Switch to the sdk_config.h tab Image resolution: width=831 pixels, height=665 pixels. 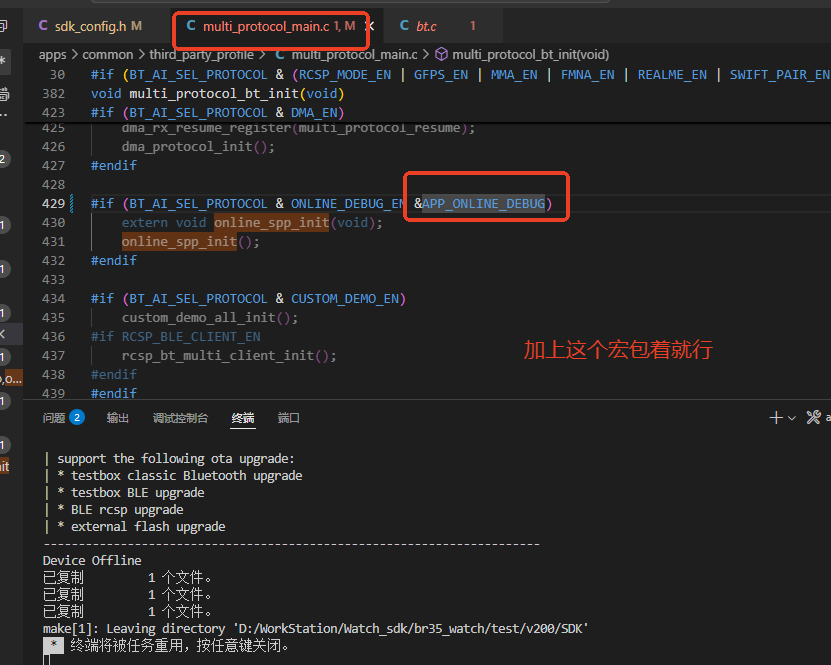coord(91,26)
